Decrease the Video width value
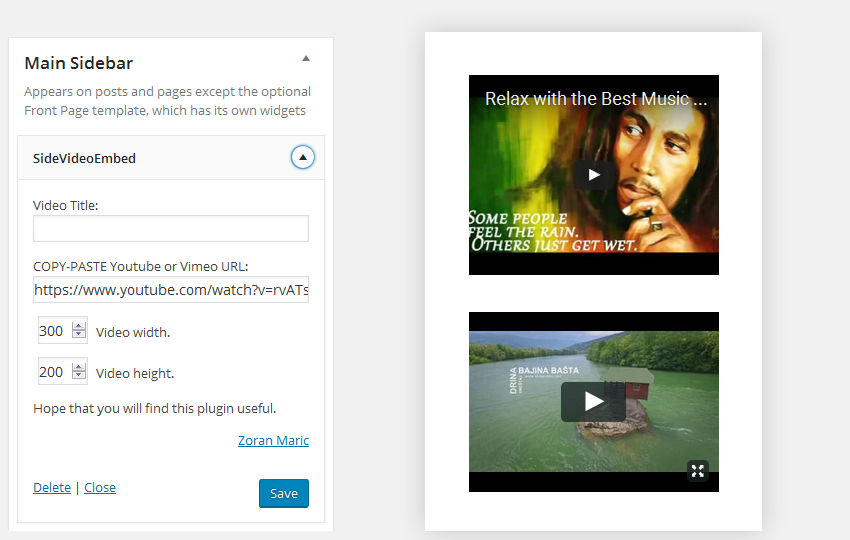 (x=79, y=334)
